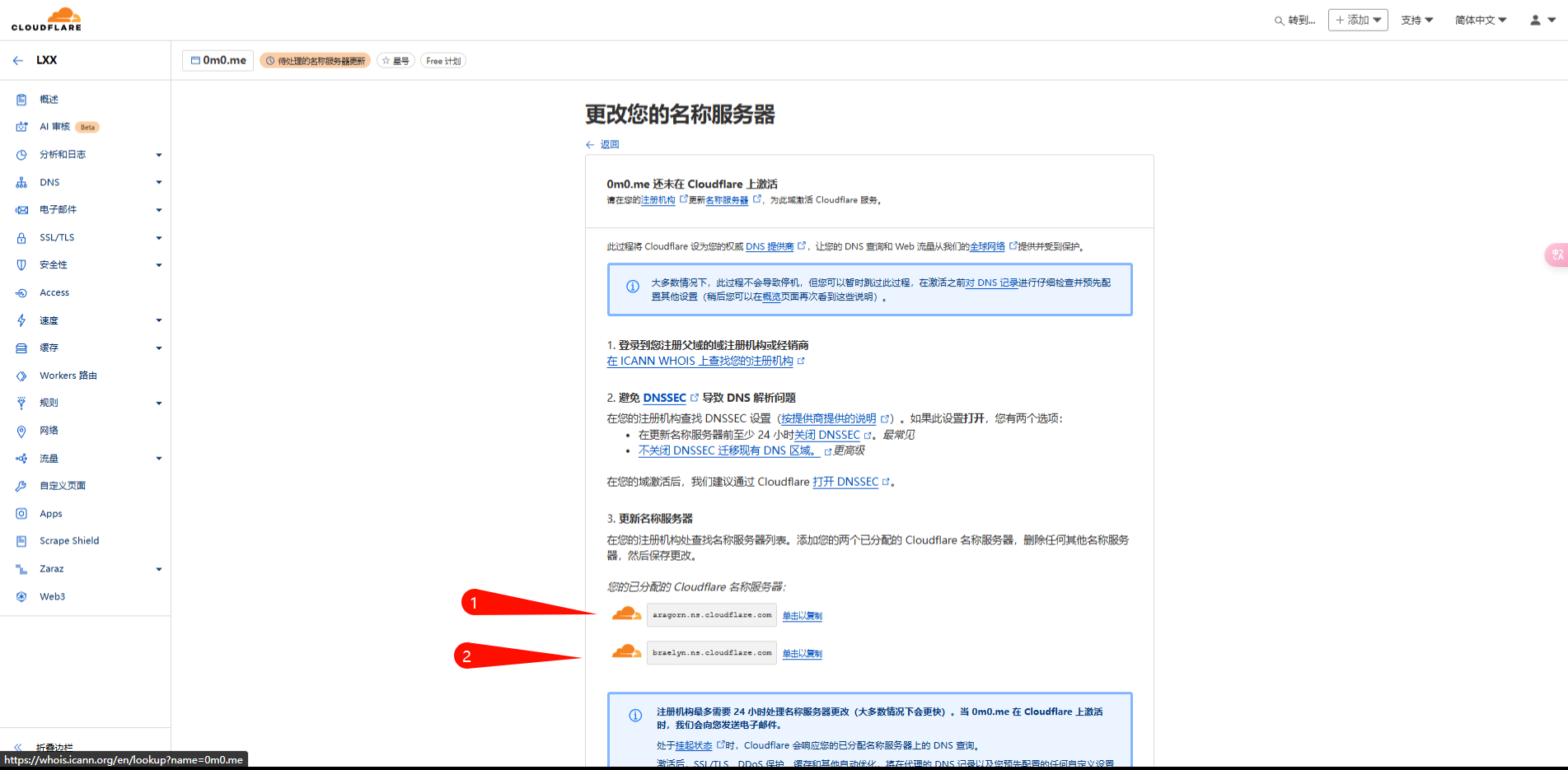Image resolution: width=1568 pixels, height=770 pixels.
Task: Expand the DNS sidebar section
Action: (x=158, y=183)
